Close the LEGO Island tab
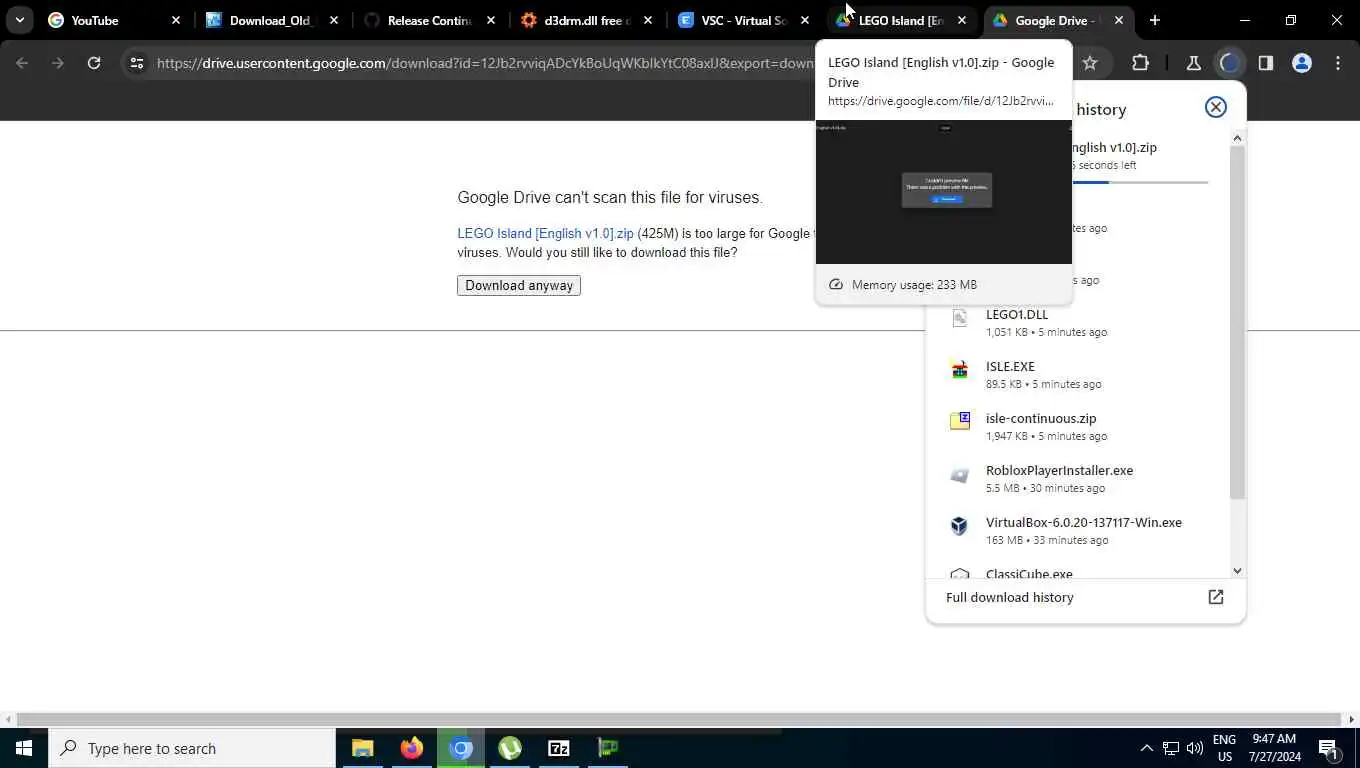 (x=962, y=20)
